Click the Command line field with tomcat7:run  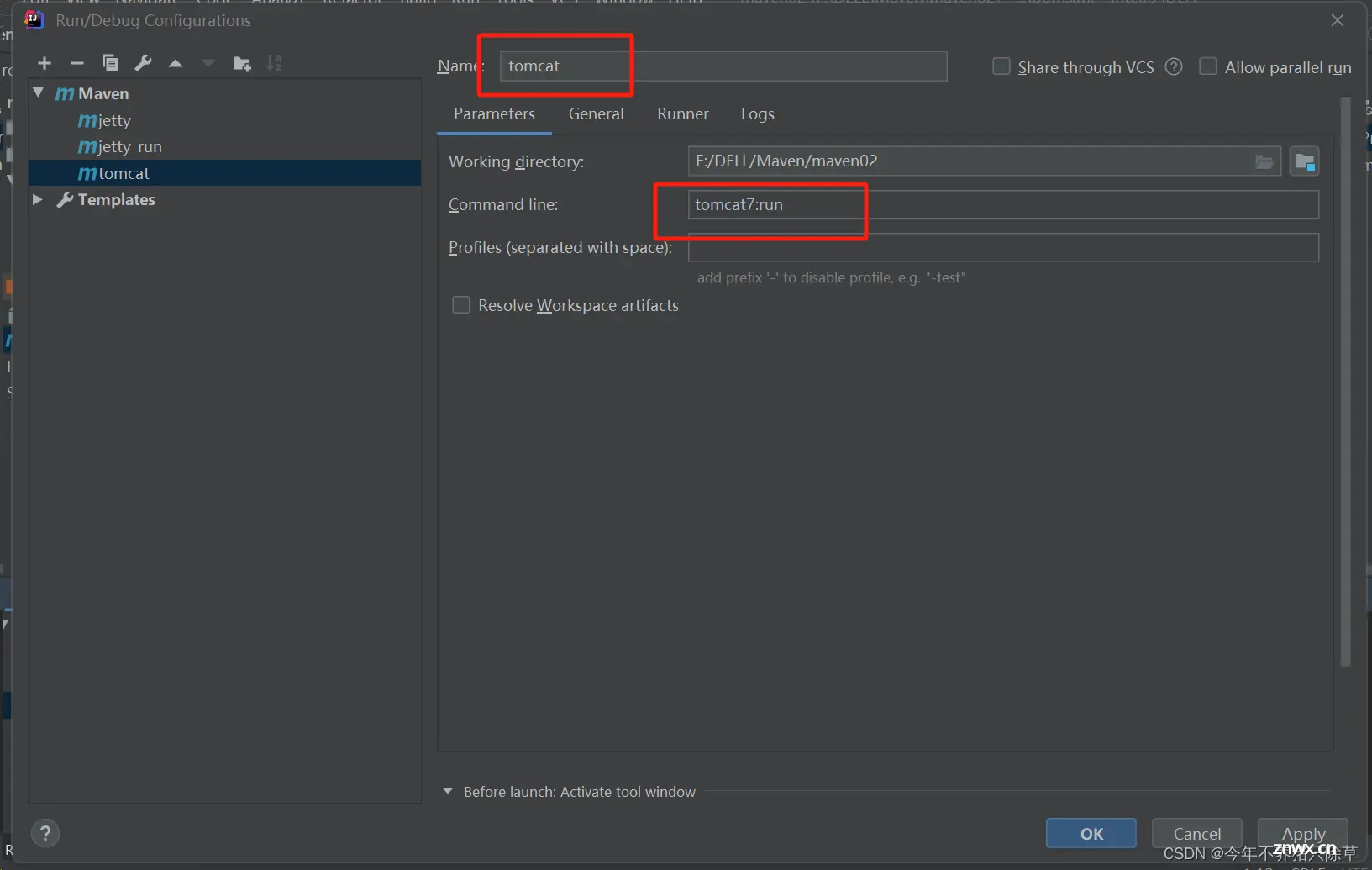click(1003, 204)
